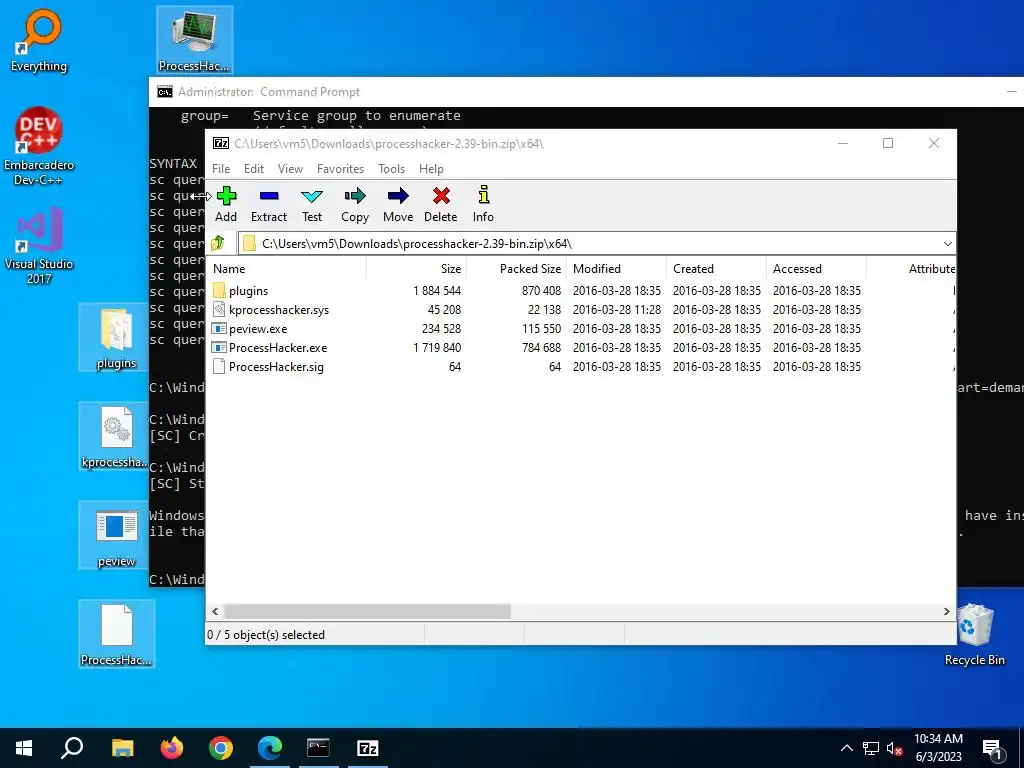The width and height of the screenshot is (1024, 768).
Task: Click the network tray icon
Action: point(871,748)
